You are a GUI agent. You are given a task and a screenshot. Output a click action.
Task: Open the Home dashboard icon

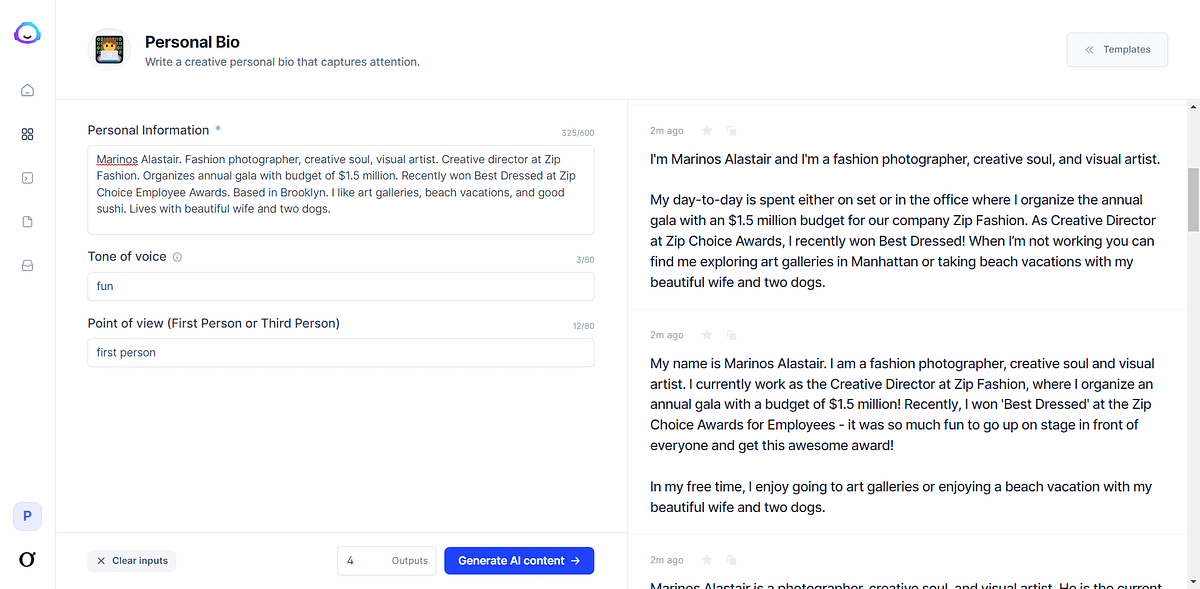pos(28,91)
